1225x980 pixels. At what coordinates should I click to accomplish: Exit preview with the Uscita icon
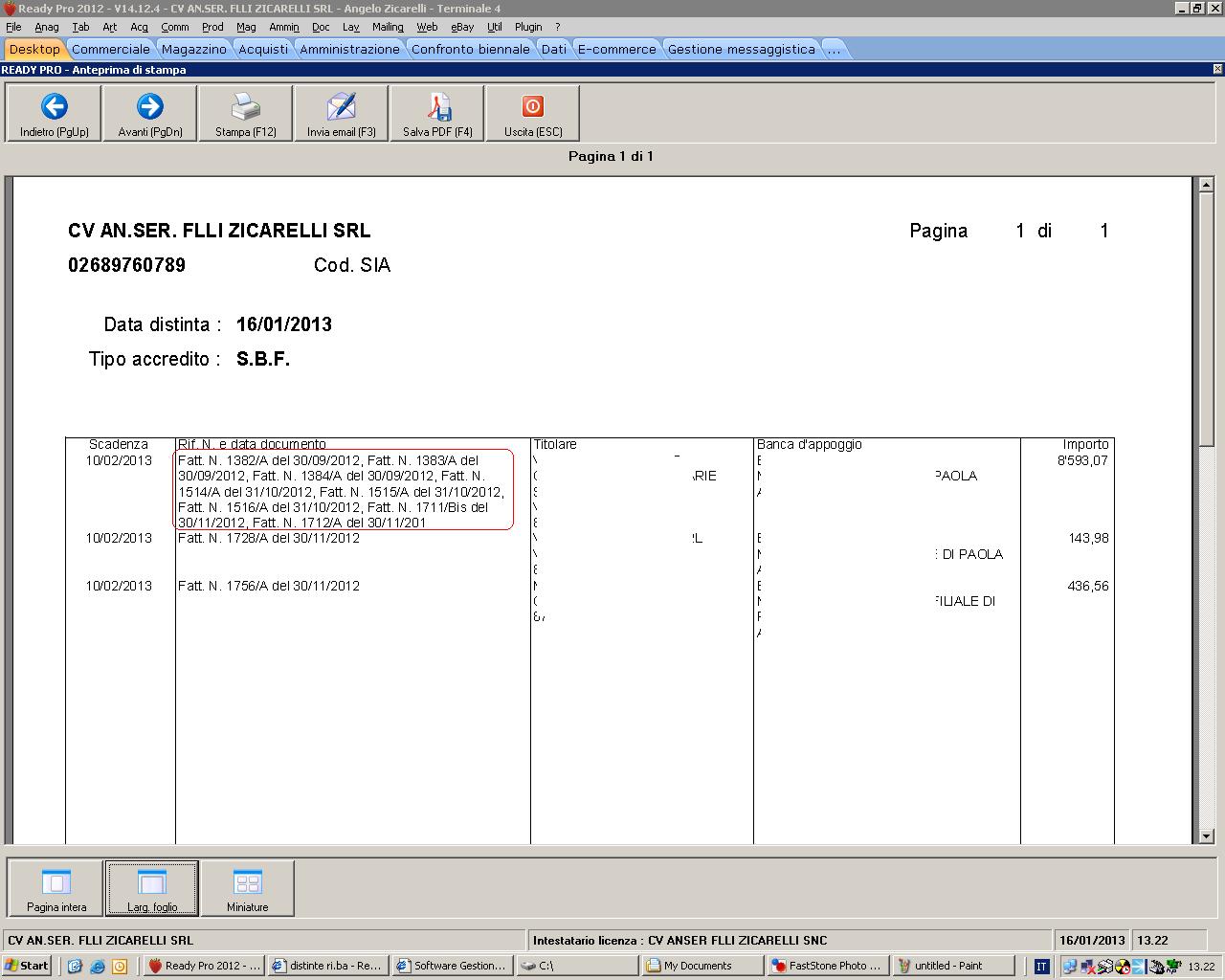coord(533,106)
